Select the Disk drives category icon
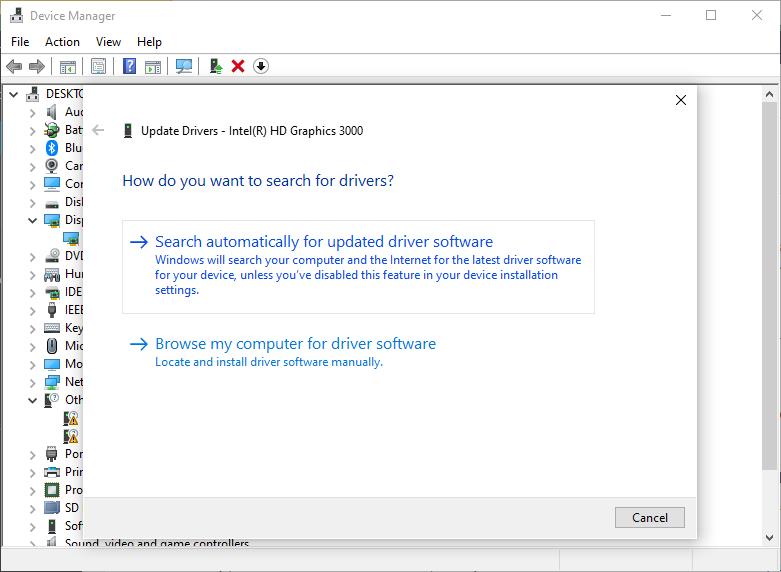 click(52, 203)
